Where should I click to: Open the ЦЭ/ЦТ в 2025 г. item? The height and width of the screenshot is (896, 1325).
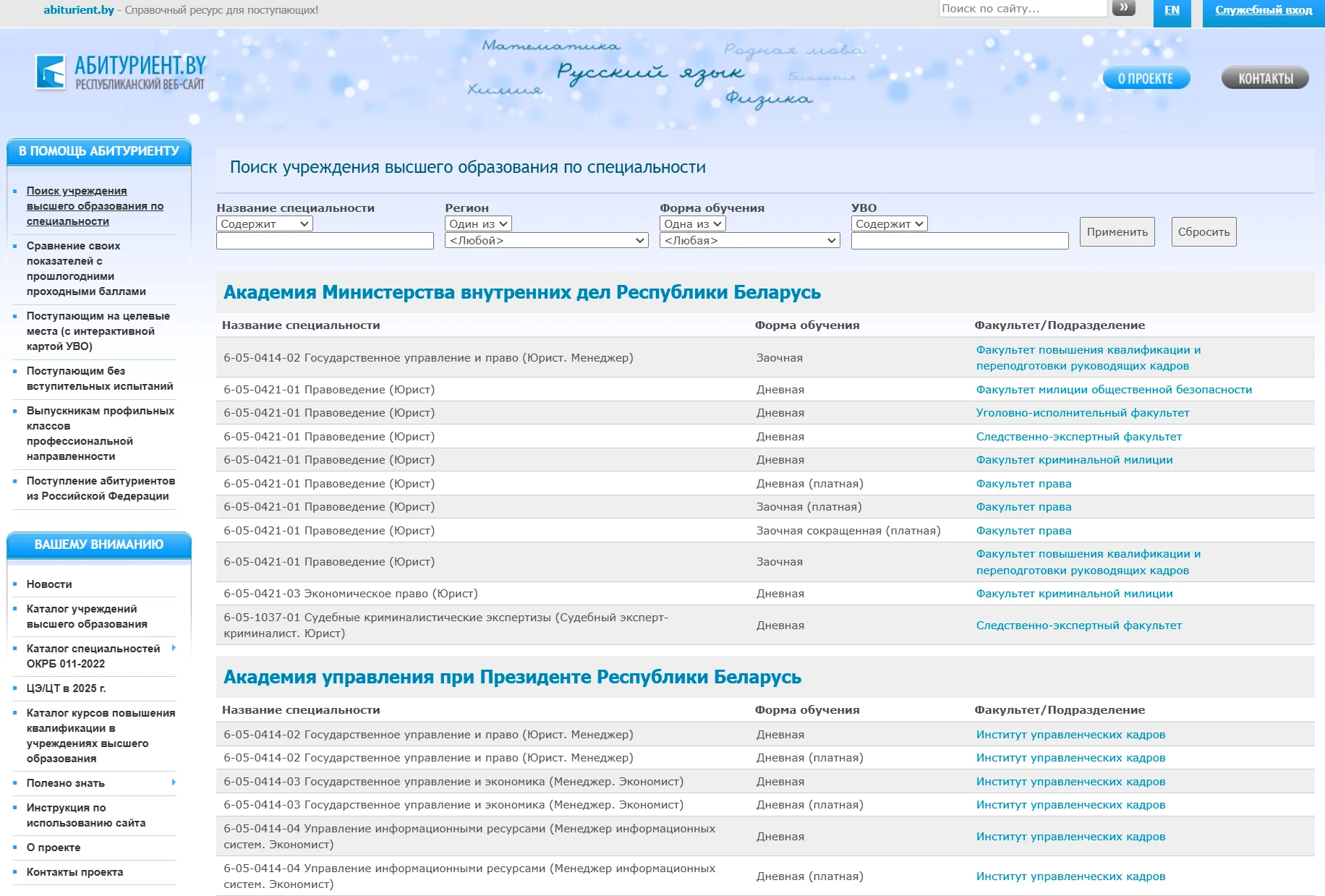coord(66,688)
